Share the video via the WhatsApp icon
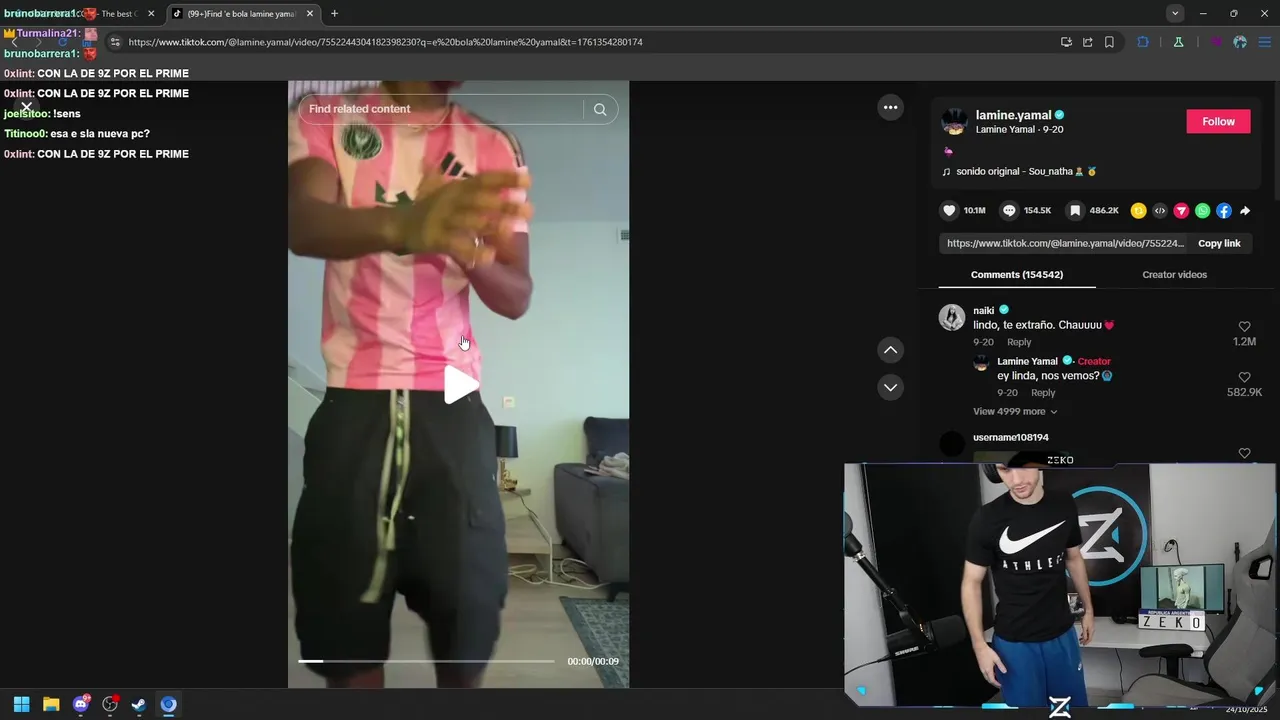This screenshot has height=720, width=1280. (1202, 211)
